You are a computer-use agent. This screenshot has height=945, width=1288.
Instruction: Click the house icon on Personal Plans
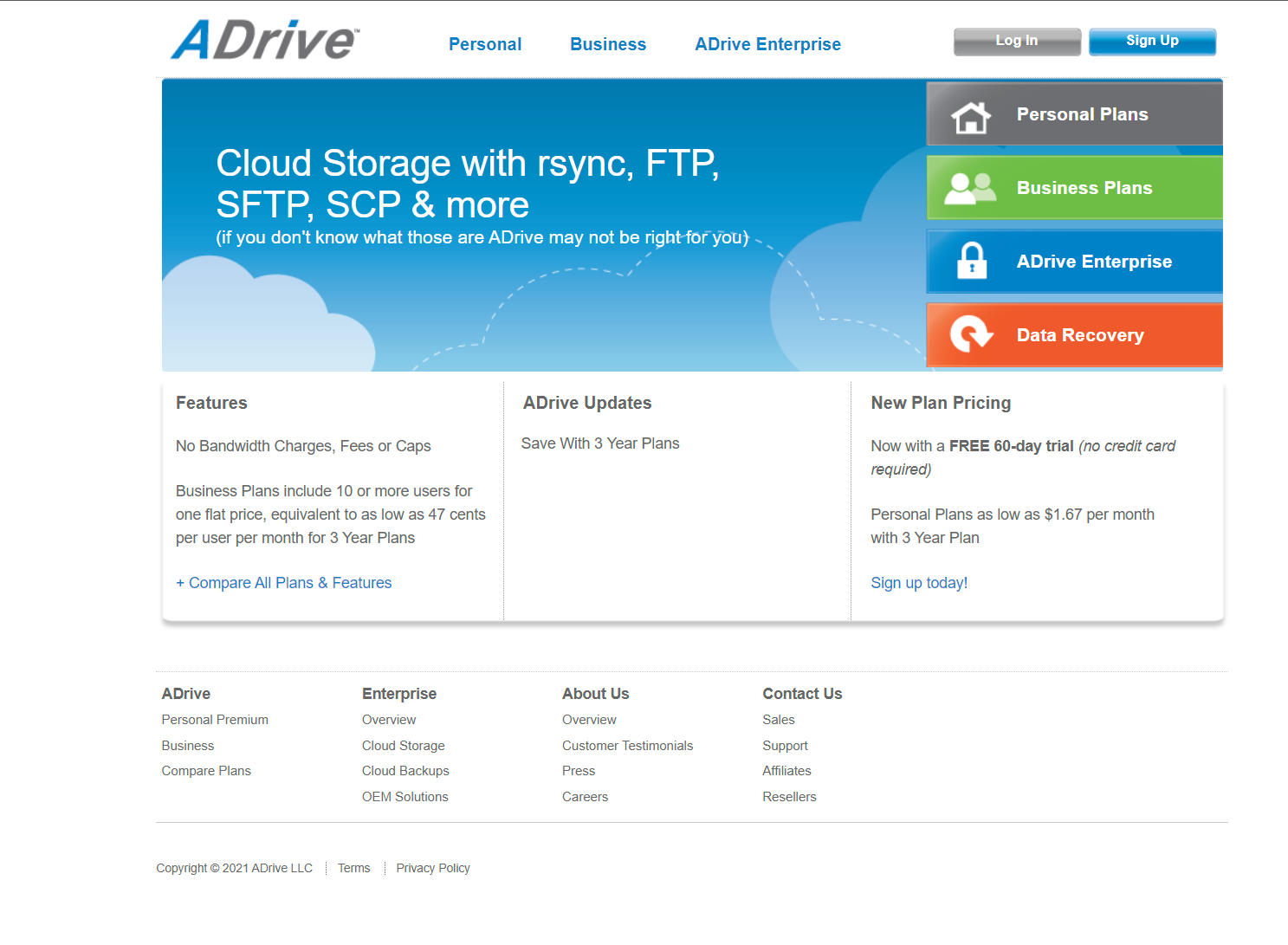click(970, 116)
